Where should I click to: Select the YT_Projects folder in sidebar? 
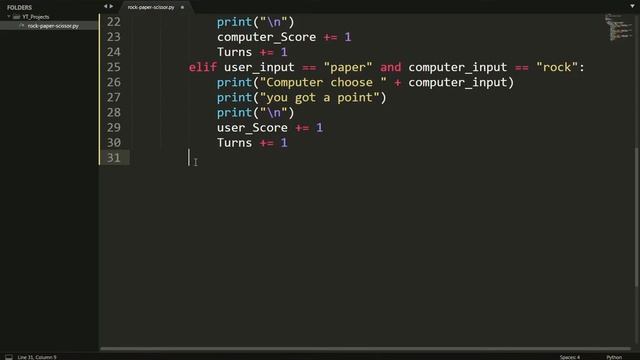[36, 17]
